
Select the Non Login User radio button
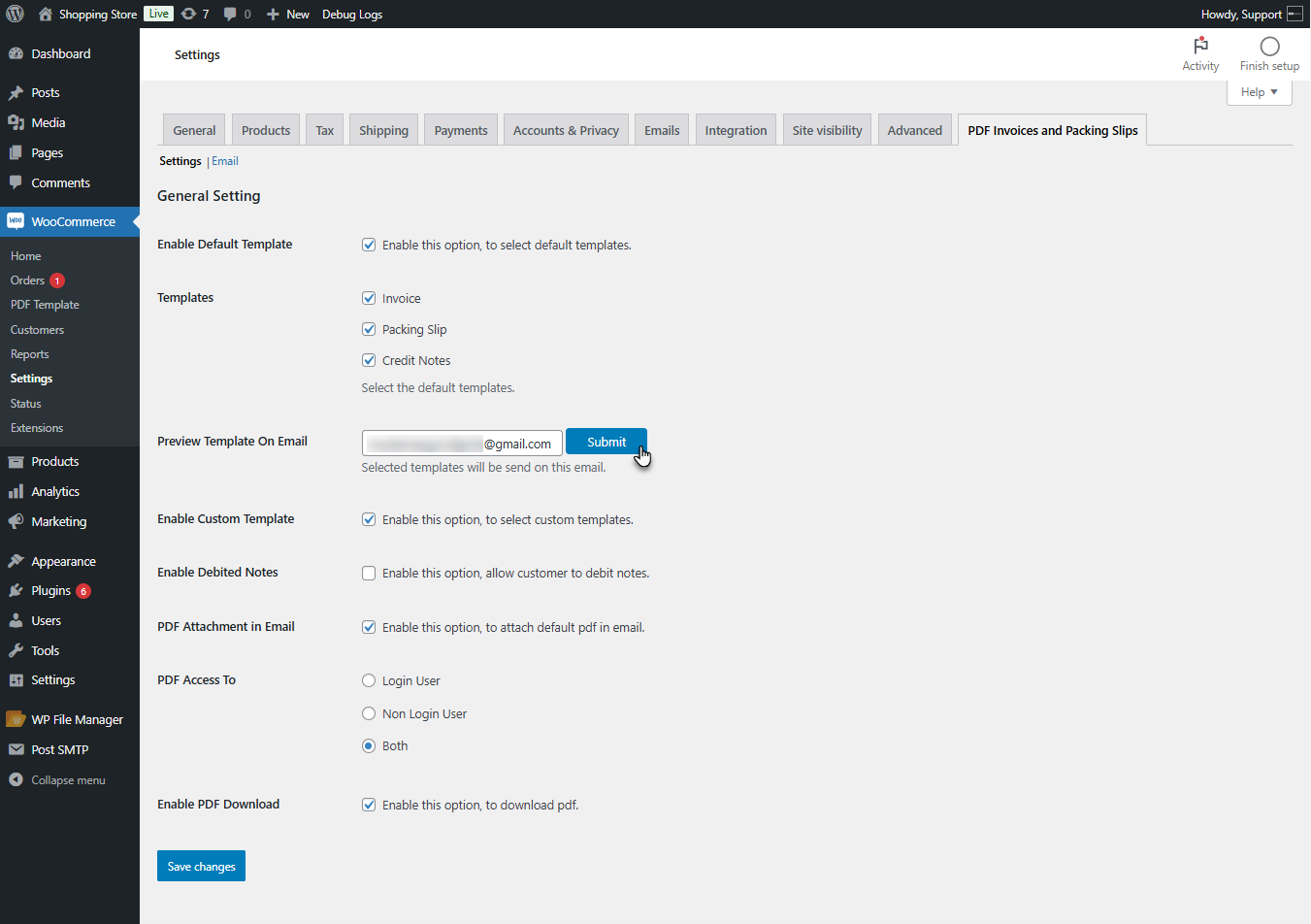click(x=369, y=713)
